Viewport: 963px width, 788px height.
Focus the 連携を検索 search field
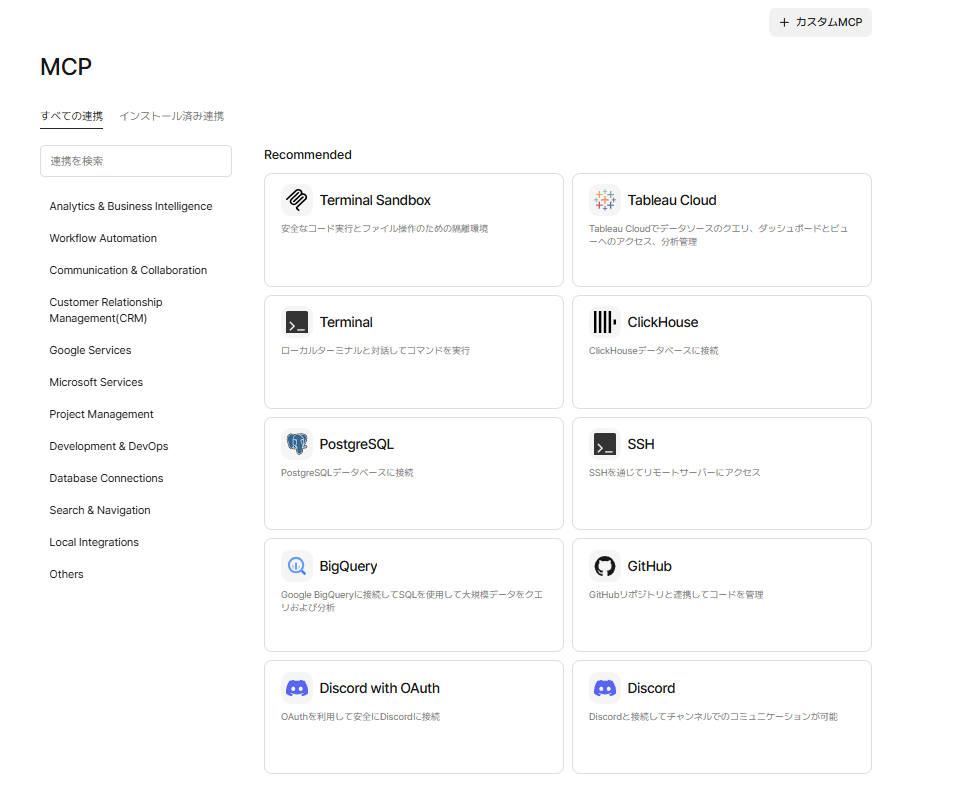136,161
